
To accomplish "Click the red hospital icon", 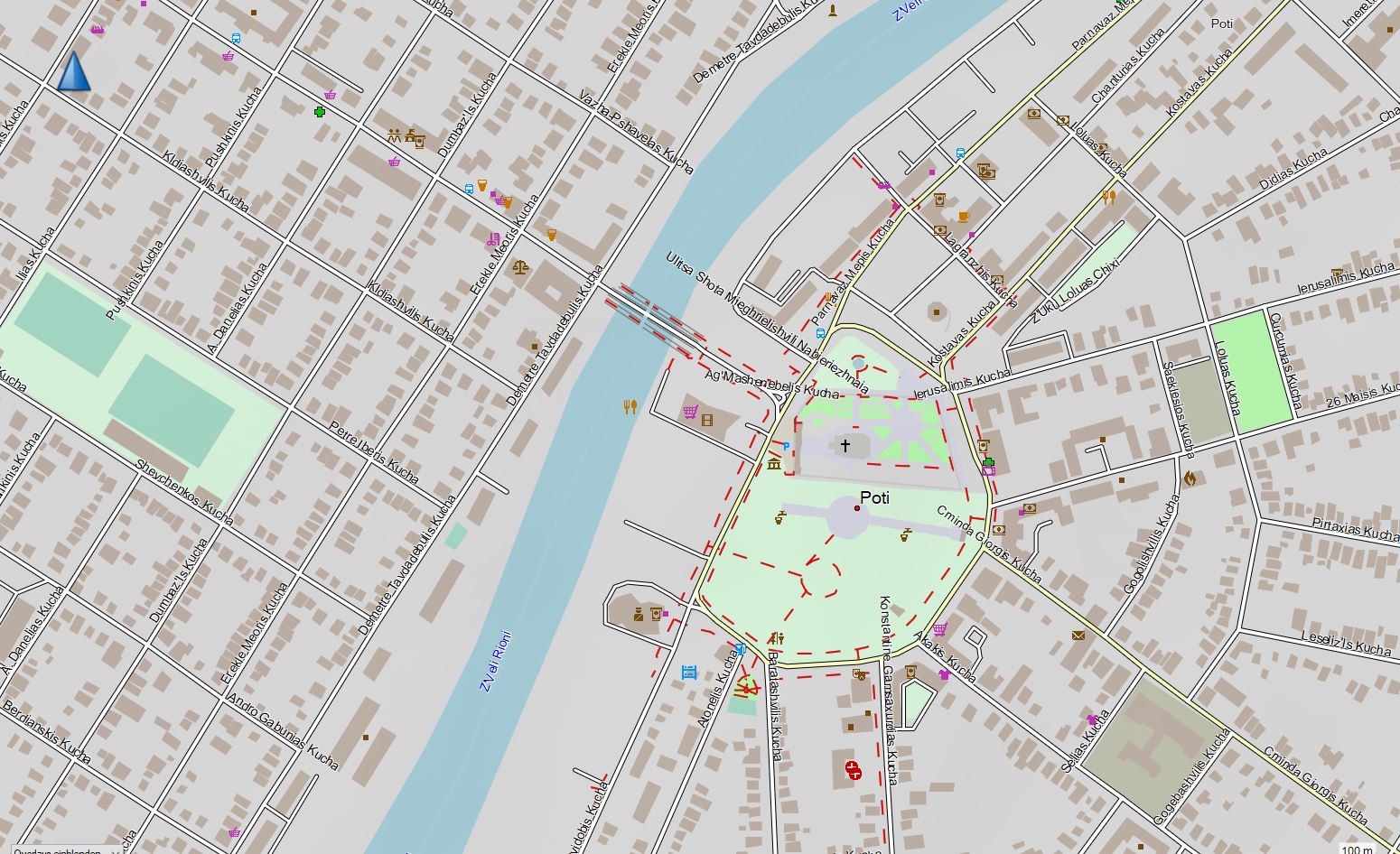I will [x=852, y=770].
